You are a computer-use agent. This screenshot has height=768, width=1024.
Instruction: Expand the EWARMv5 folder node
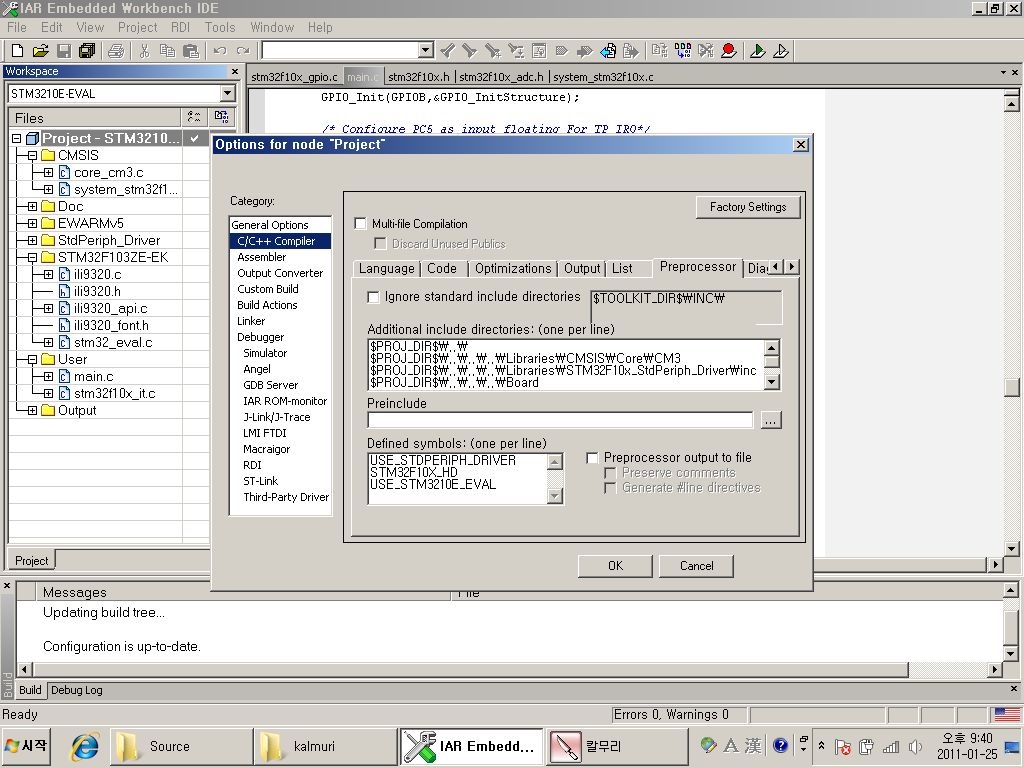[x=32, y=223]
